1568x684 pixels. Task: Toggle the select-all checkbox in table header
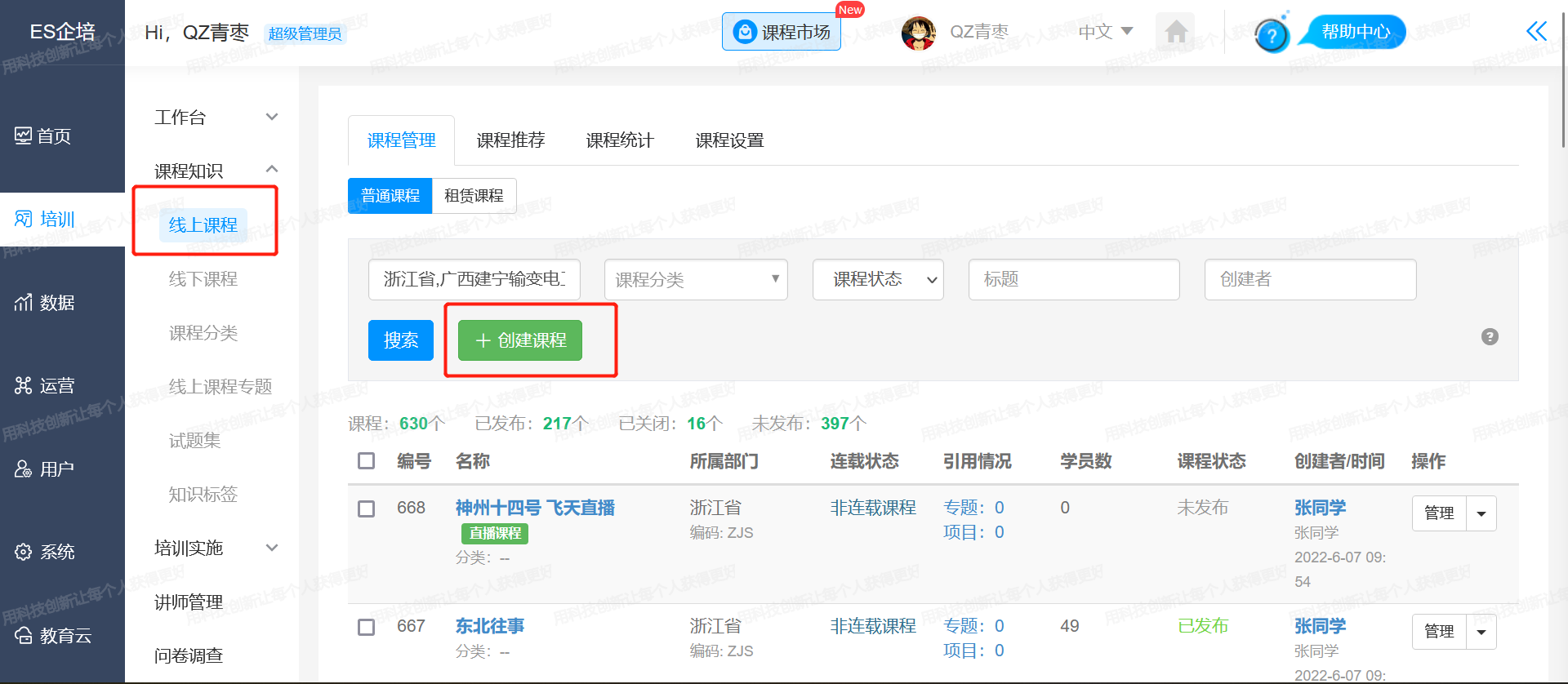click(367, 461)
